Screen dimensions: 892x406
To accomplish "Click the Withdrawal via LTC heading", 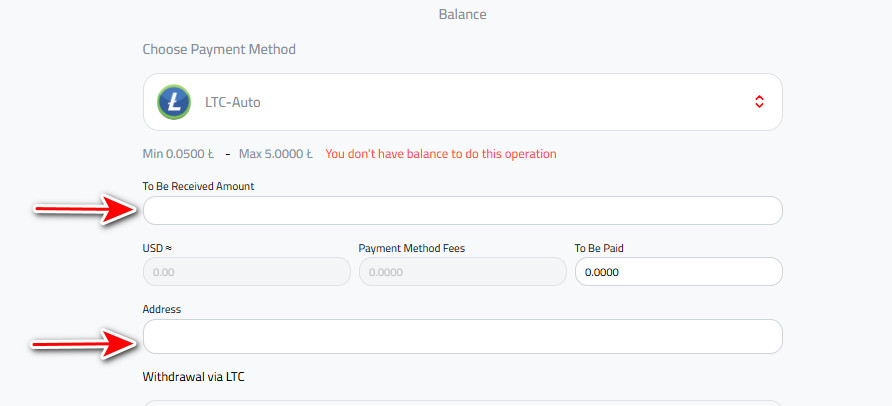I will pos(193,376).
